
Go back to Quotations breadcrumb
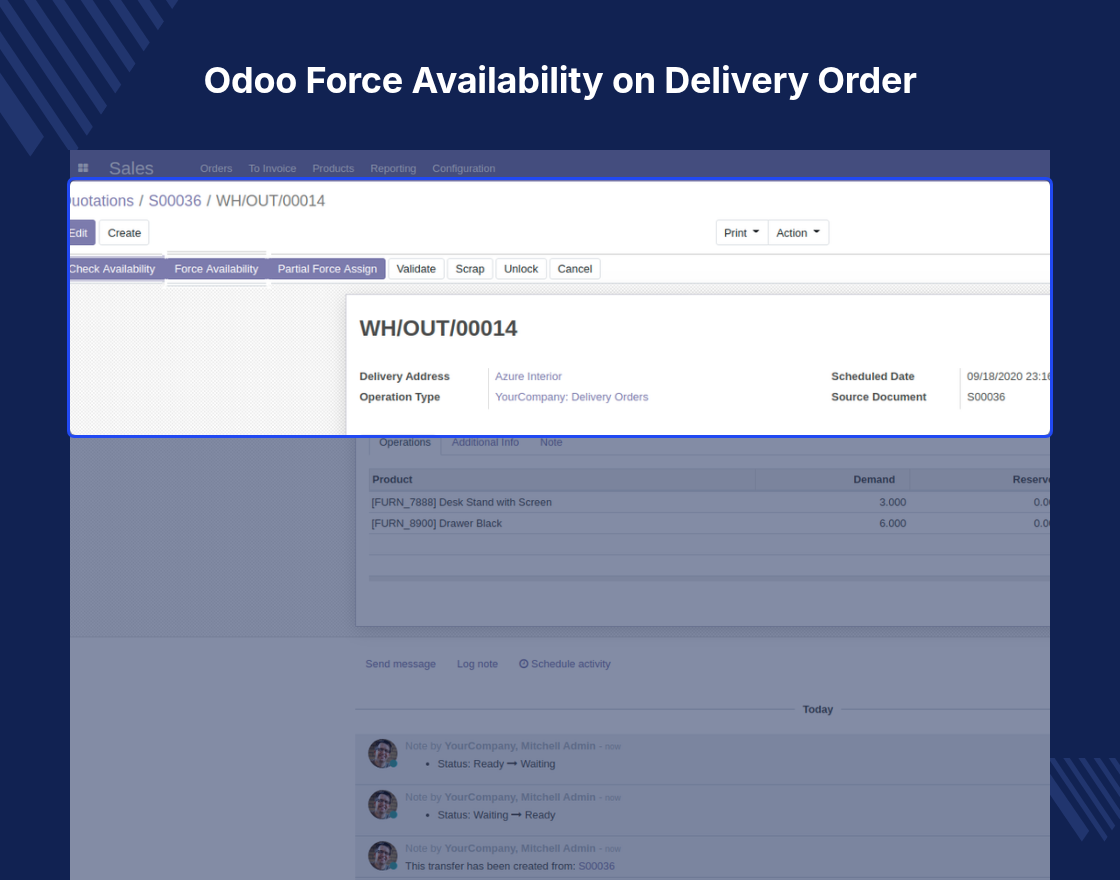(101, 201)
